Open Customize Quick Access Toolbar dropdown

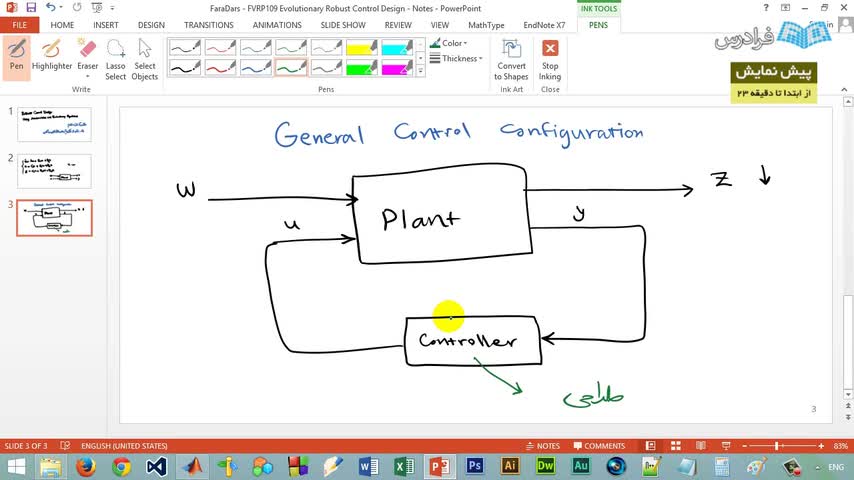pos(112,8)
